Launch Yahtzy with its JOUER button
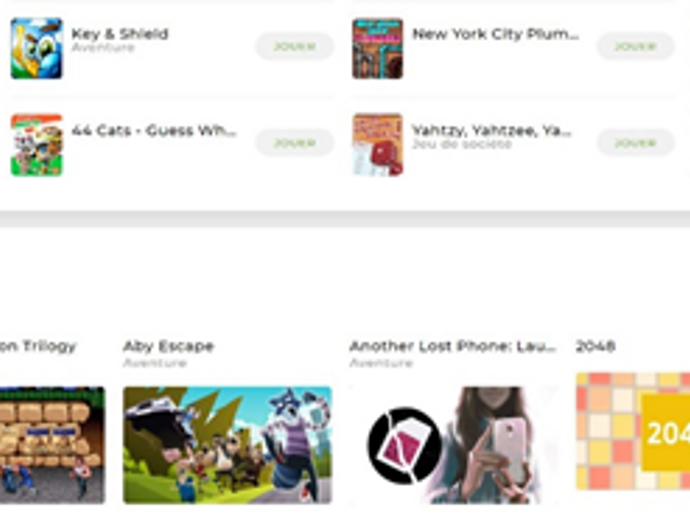690x518 pixels. click(x=635, y=143)
